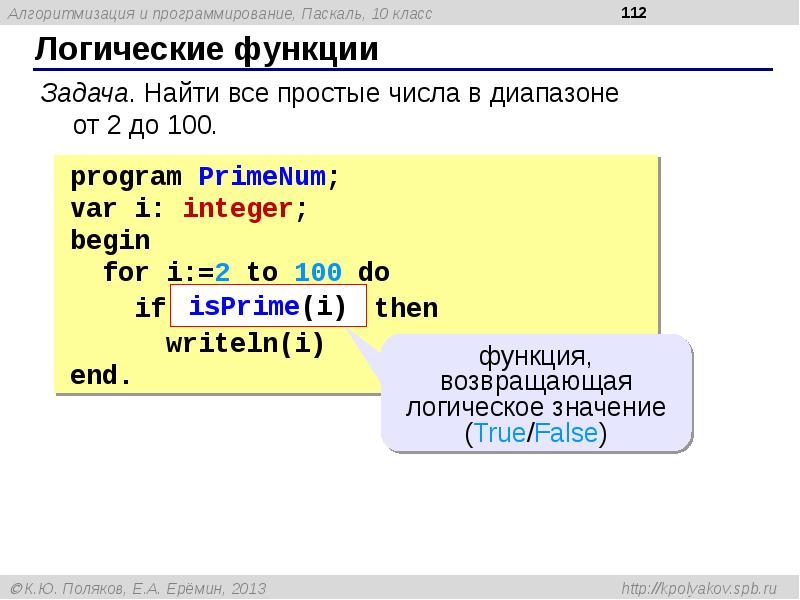The image size is (800, 600).
Task: Click the title "Логические функции"
Action: [x=207, y=50]
